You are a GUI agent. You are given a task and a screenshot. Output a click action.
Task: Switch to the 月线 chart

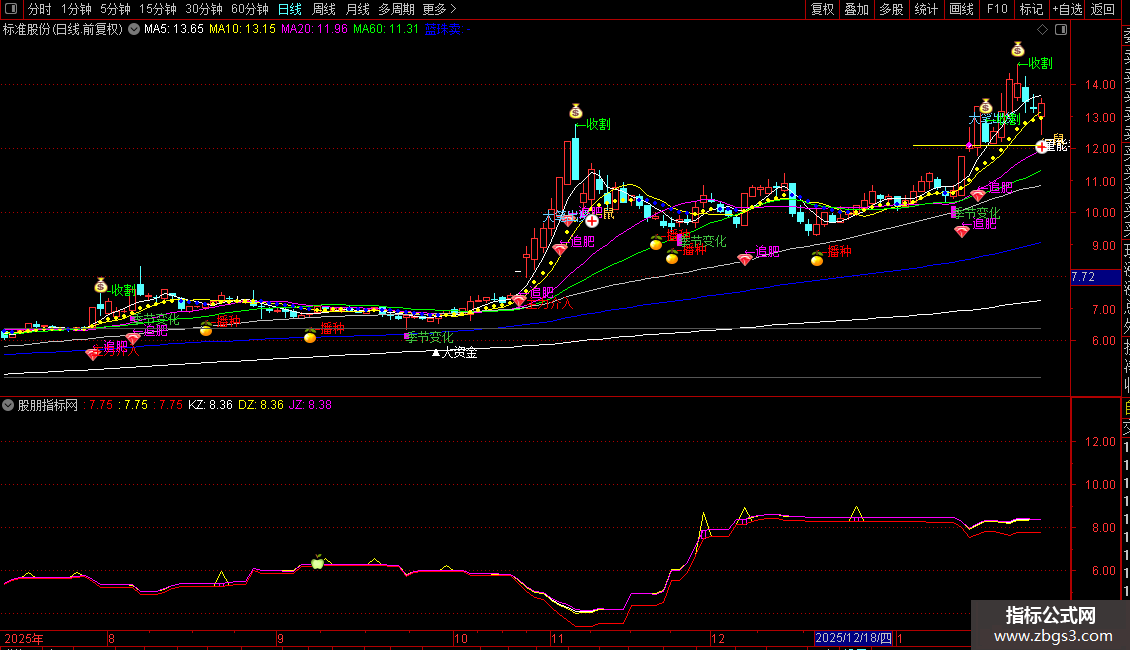pos(357,9)
